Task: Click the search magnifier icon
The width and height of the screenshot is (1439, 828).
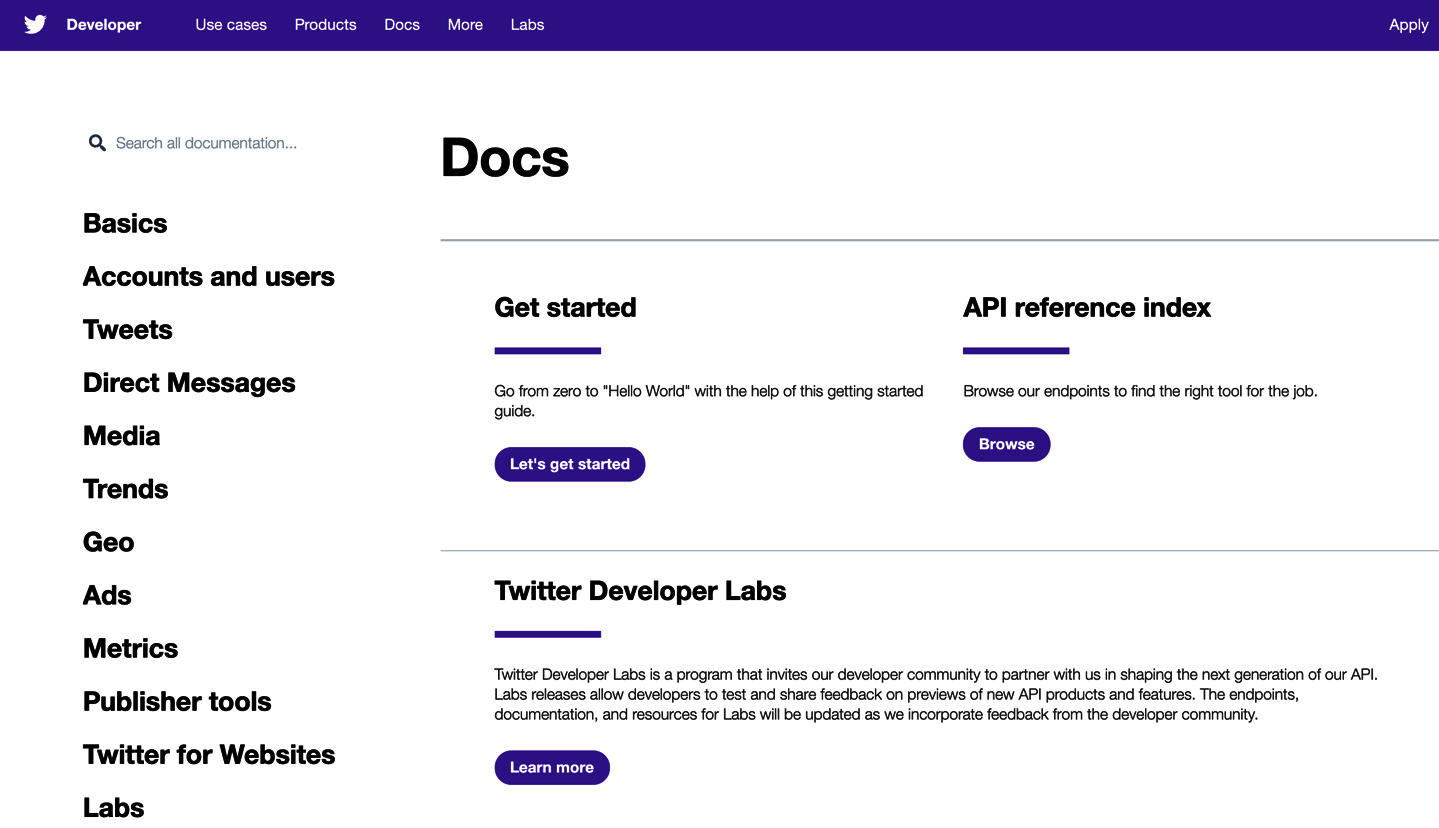Action: 97,143
